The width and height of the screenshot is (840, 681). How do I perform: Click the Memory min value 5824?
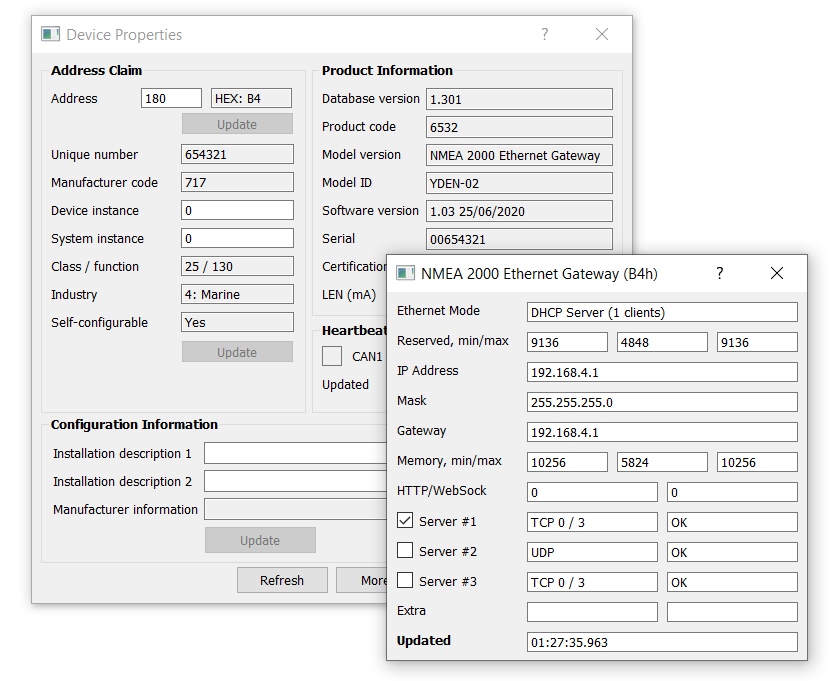coord(662,462)
